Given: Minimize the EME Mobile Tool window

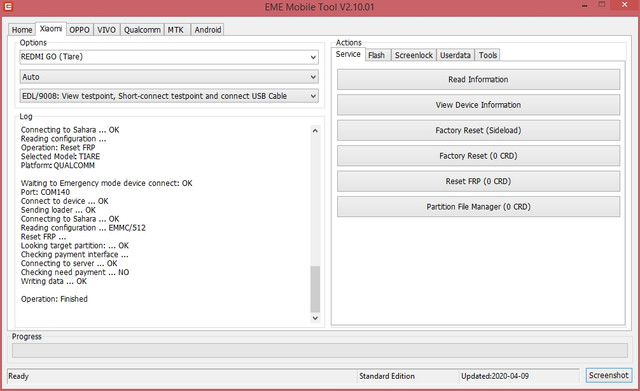Looking at the screenshot, I should coord(584,6).
